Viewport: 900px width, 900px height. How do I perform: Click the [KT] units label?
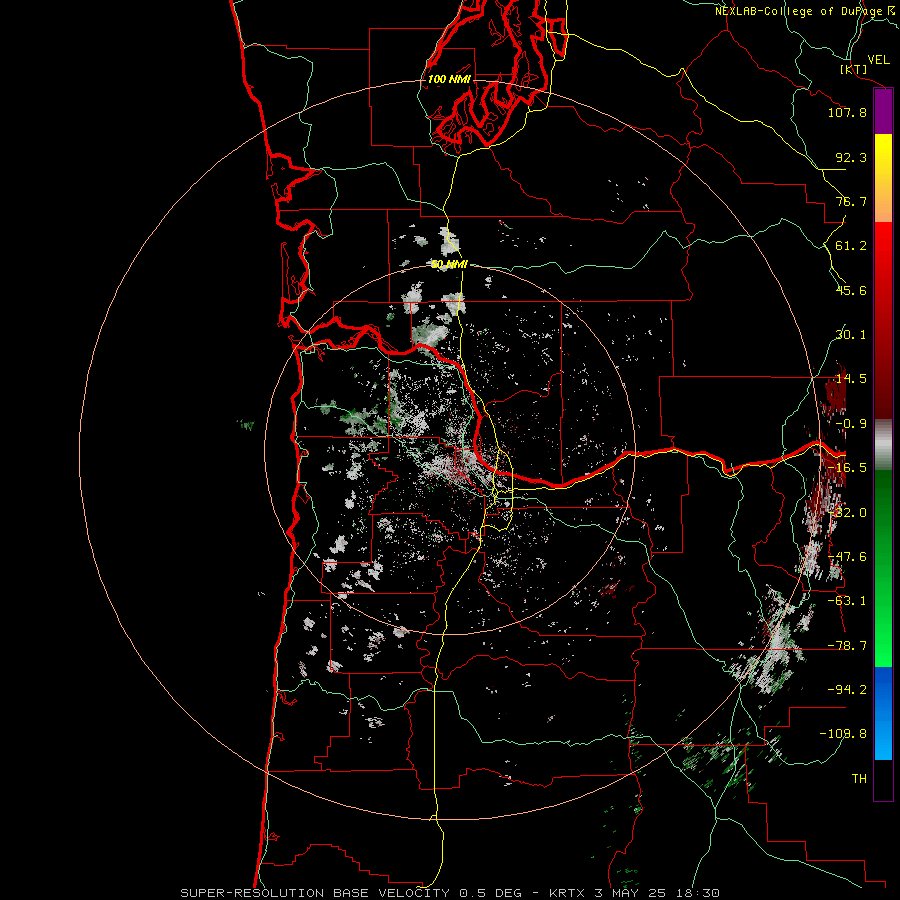tap(854, 69)
